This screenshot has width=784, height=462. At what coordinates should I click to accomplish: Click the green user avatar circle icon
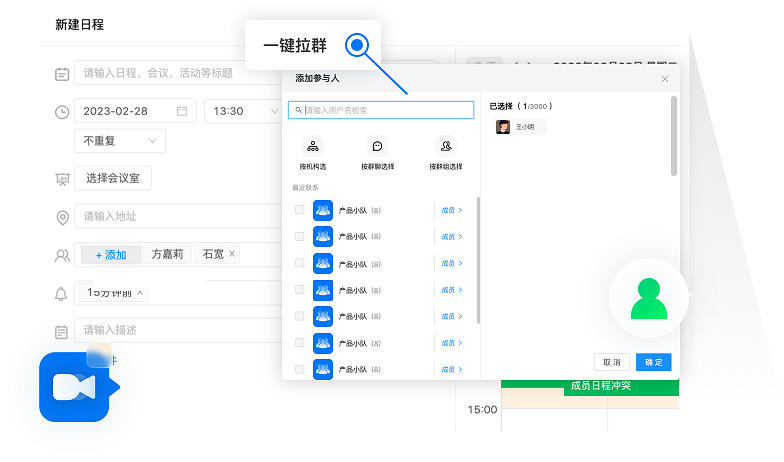(649, 297)
